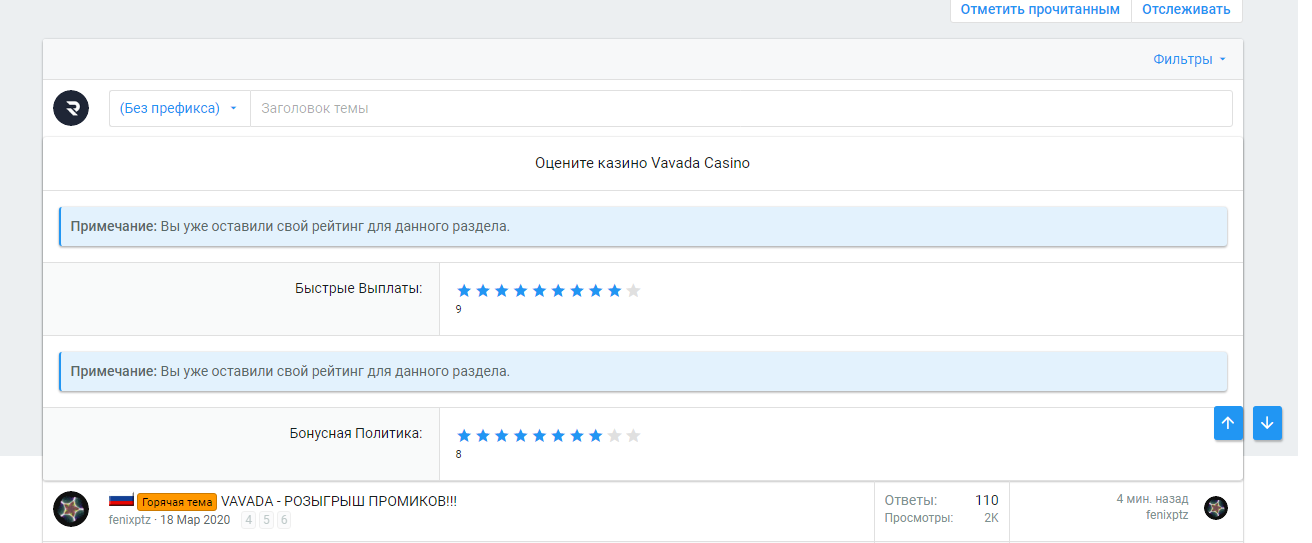
Task: Click the scroll-down arrow button
Action: (x=1267, y=423)
